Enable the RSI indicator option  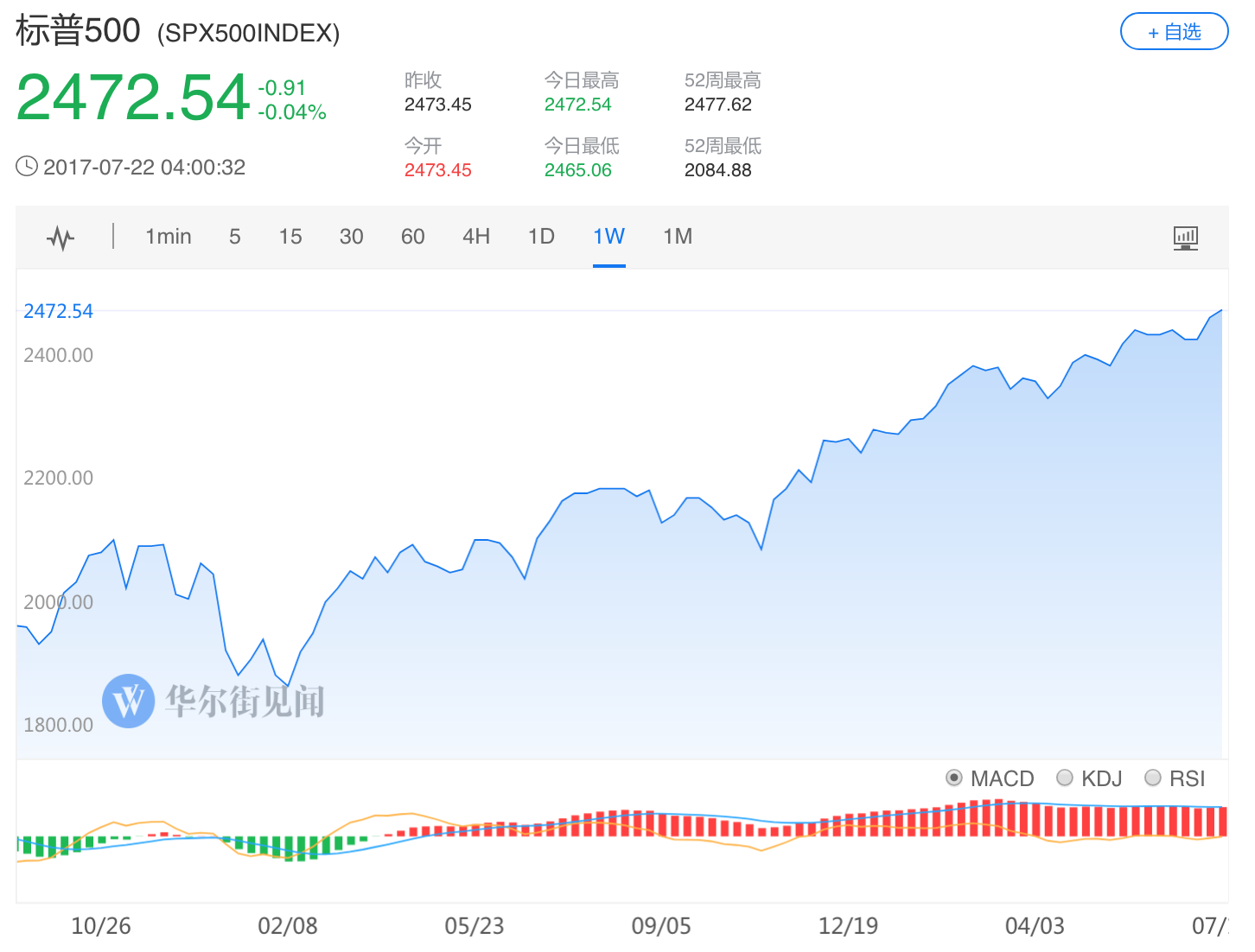(x=1152, y=778)
